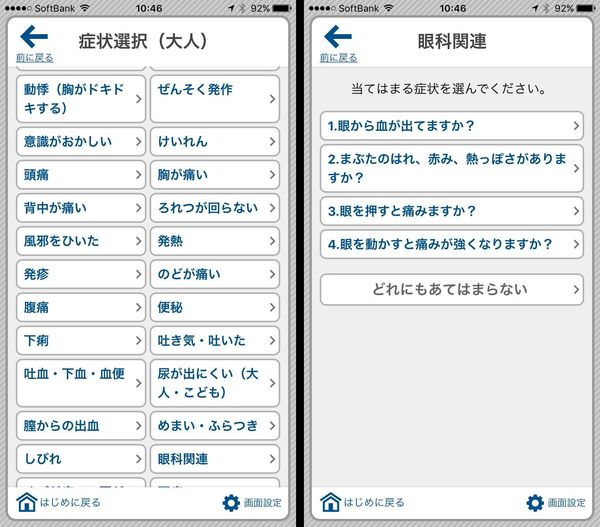This screenshot has width=600, height=527.
Task: Select 3.眼を押すと痛みますか？ question
Action: [x=452, y=211]
